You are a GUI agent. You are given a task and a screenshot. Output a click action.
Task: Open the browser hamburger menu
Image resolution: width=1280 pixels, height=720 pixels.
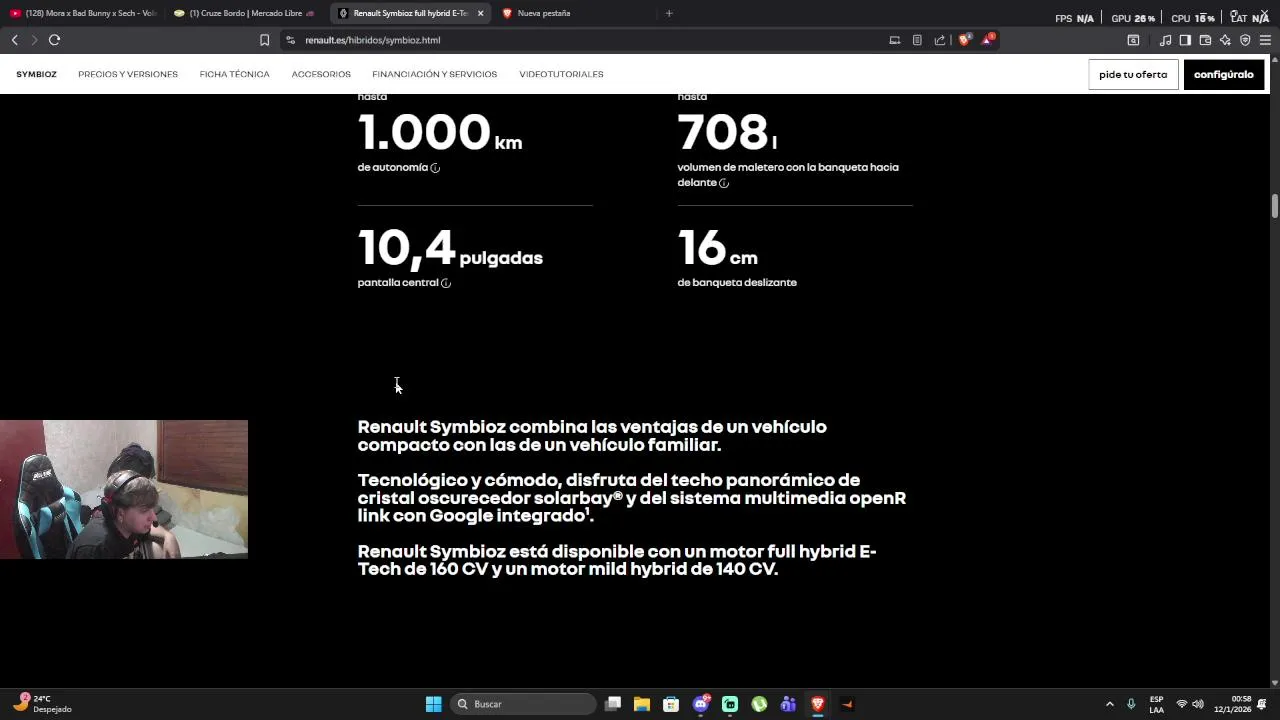click(x=1265, y=40)
